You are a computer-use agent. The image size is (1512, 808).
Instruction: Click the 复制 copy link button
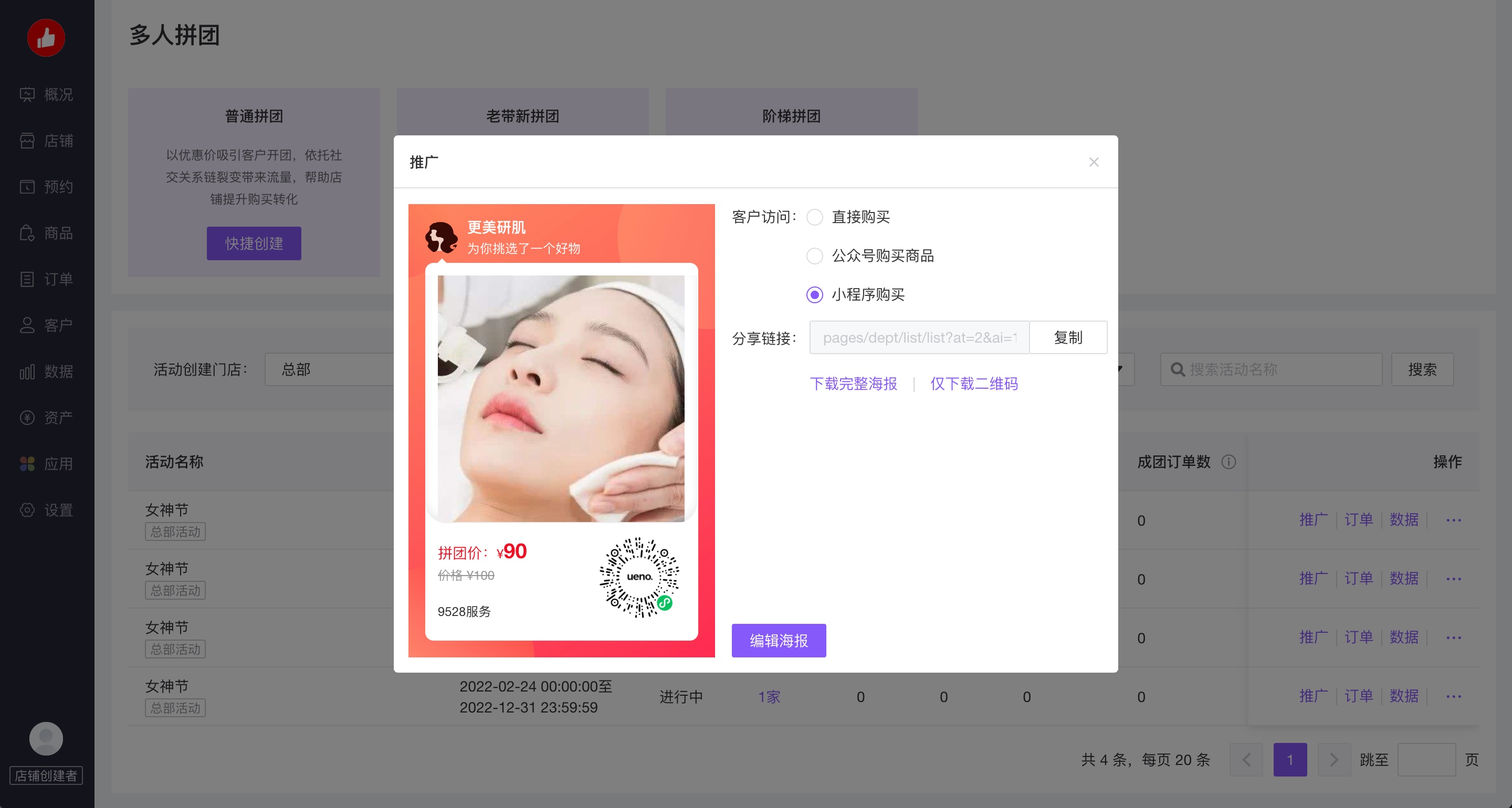1068,337
